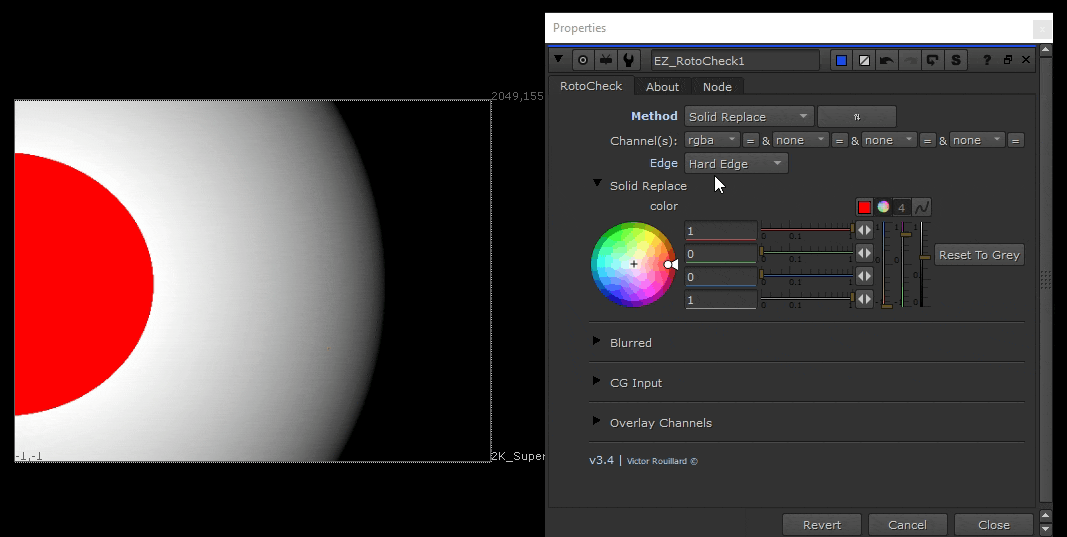This screenshot has height=537, width=1067.
Task: Click the wrench edit-knobs icon
Action: (x=629, y=60)
